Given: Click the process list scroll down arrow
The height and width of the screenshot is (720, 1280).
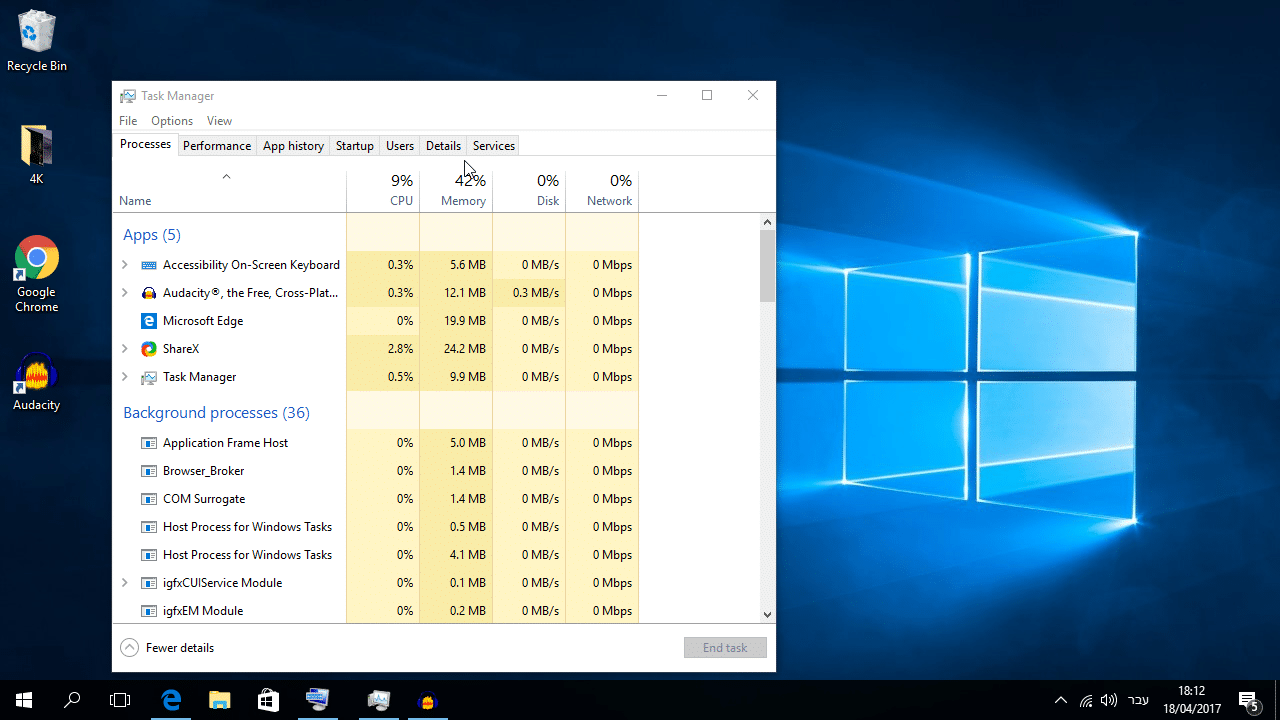Looking at the screenshot, I should [768, 615].
